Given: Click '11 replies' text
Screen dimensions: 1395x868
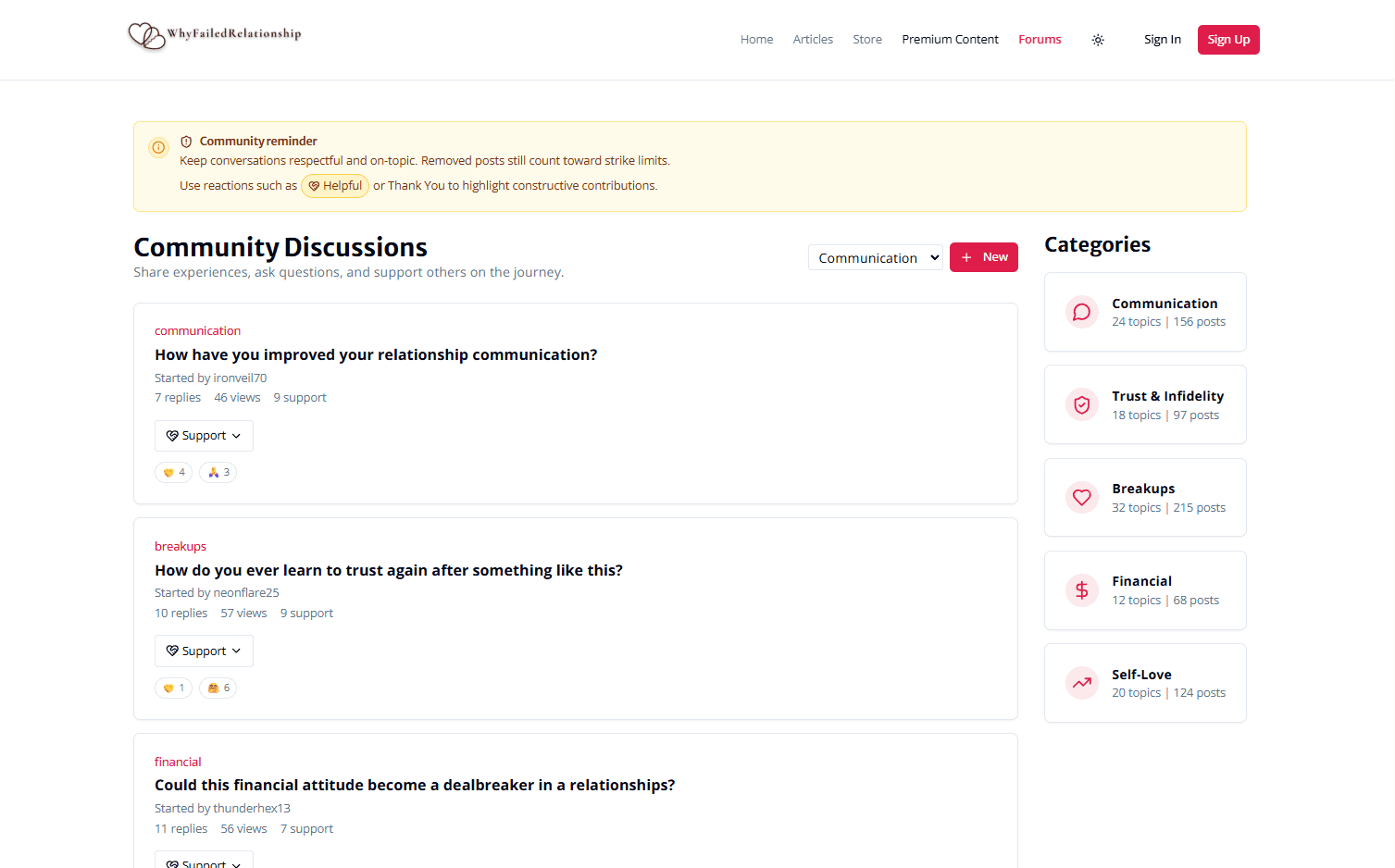Looking at the screenshot, I should [x=181, y=829].
